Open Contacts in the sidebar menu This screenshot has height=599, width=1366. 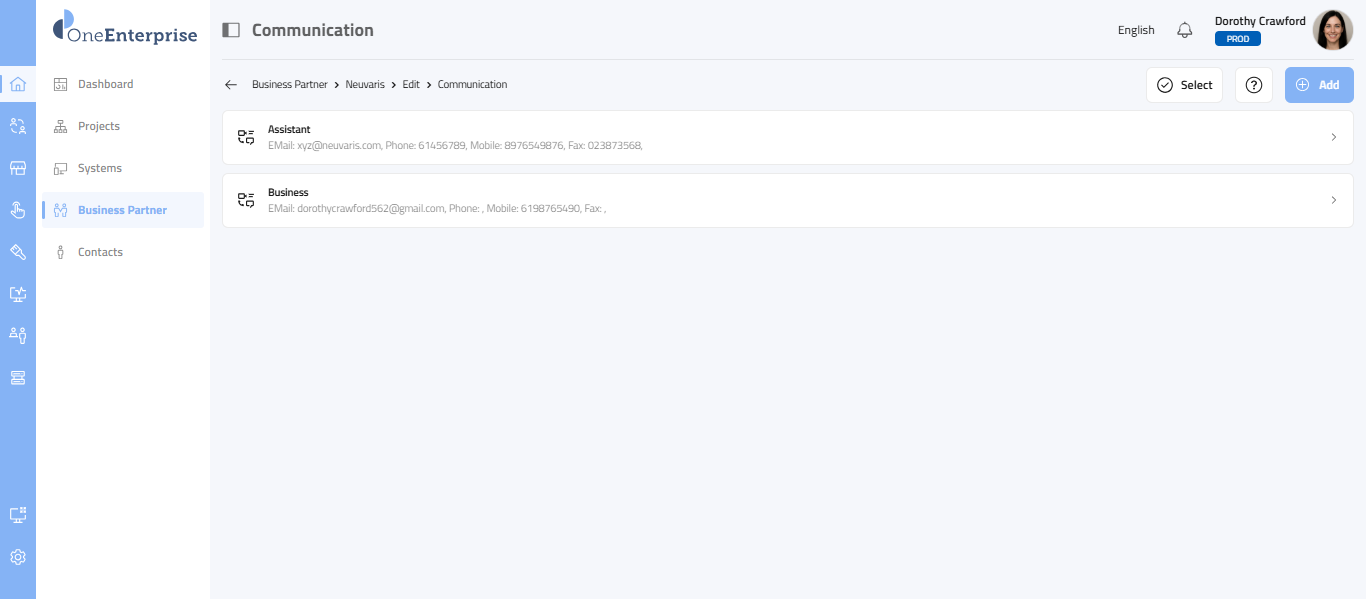point(100,252)
